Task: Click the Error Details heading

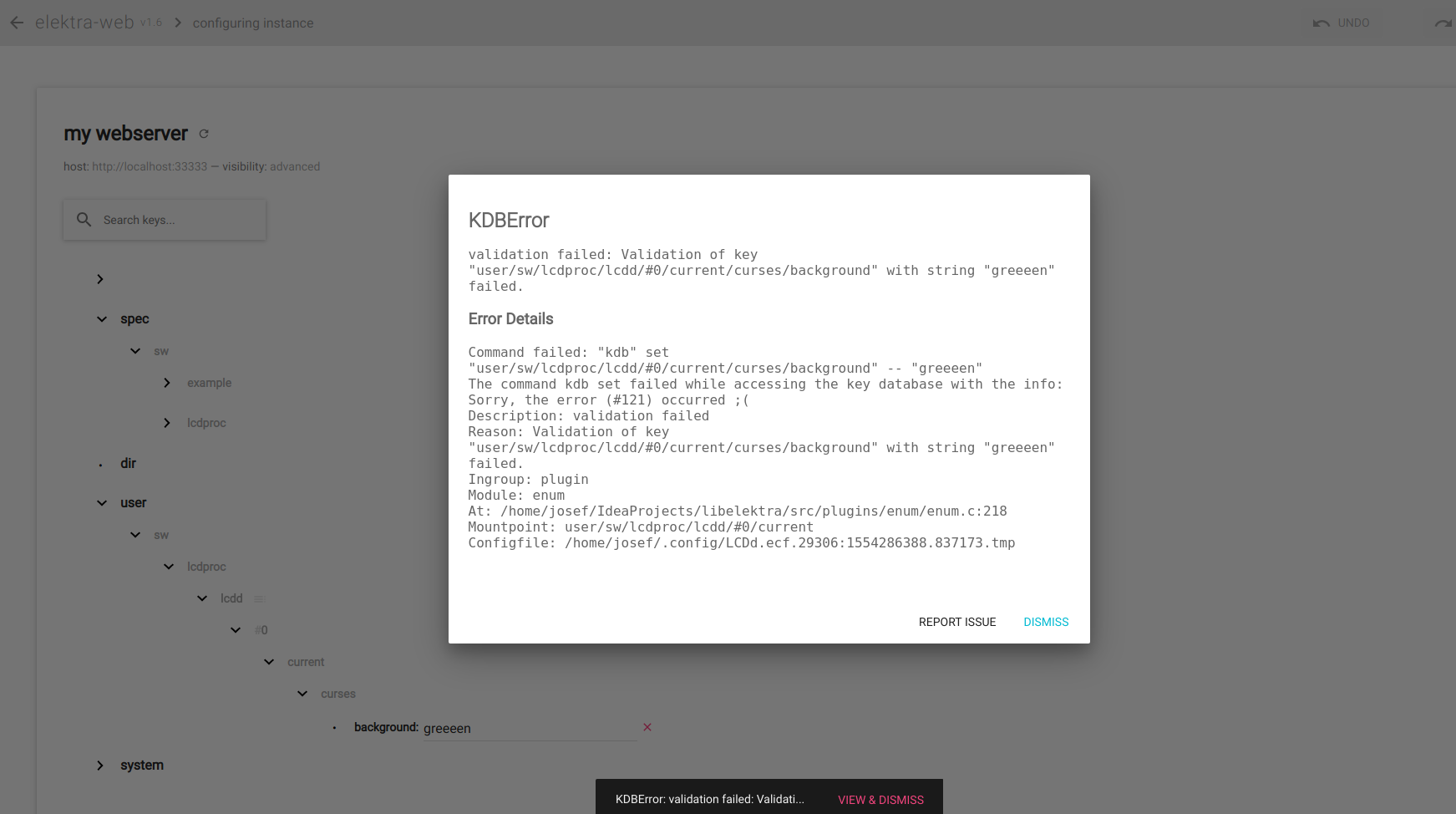Action: 510,319
